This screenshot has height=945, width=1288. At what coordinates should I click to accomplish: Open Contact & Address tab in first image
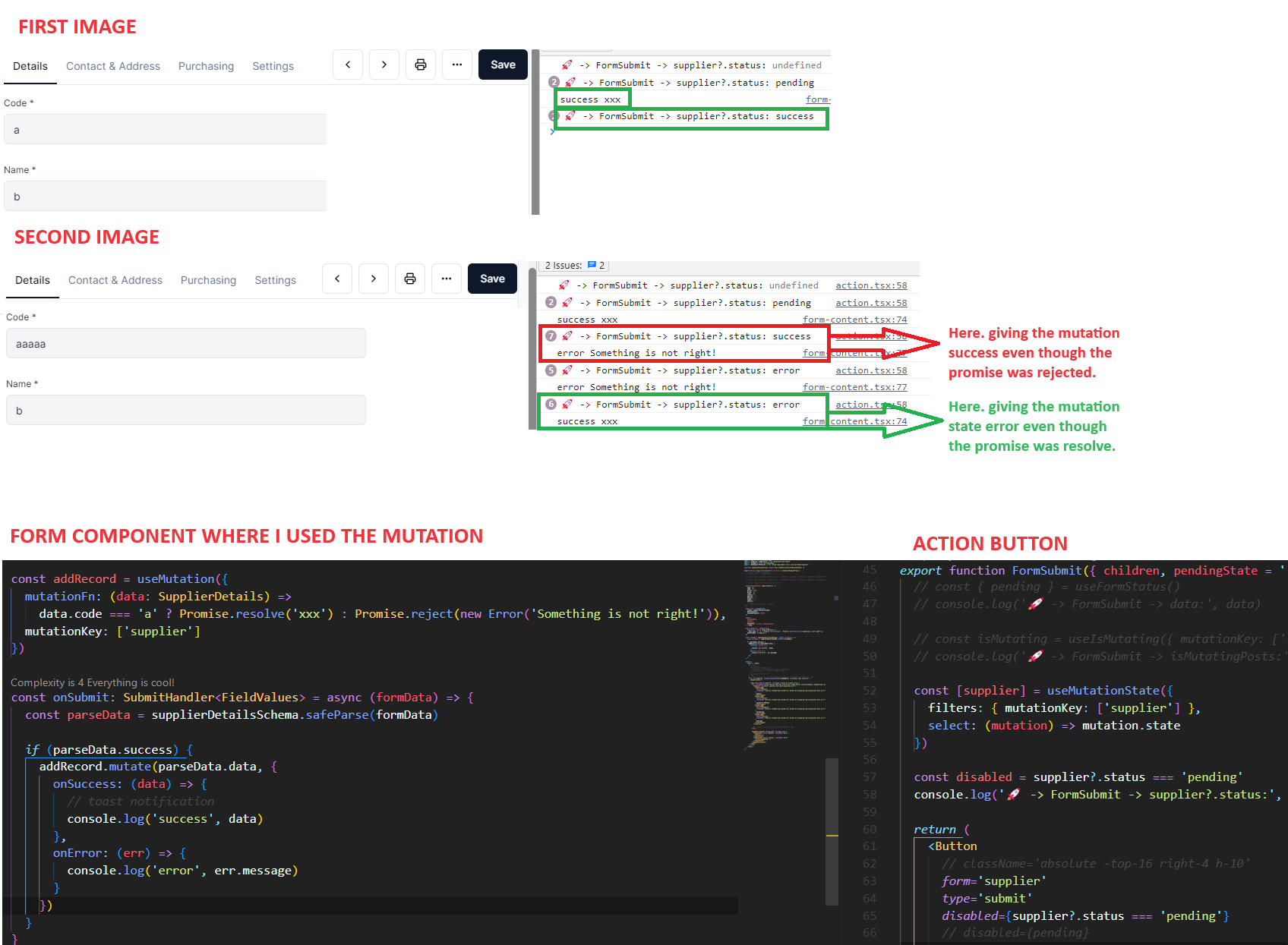[x=113, y=66]
